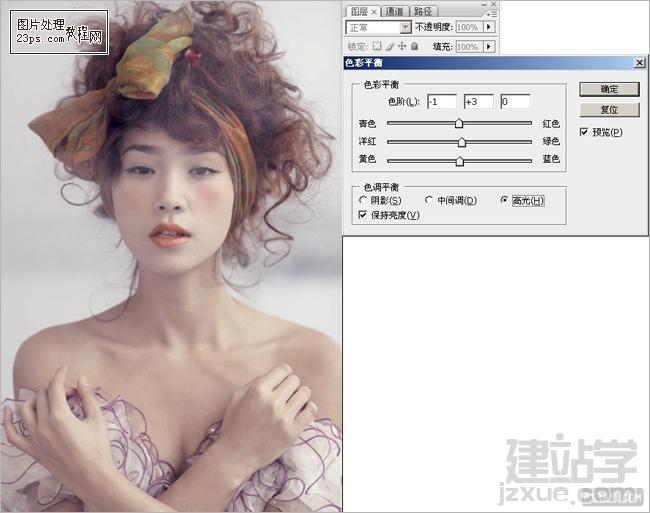
Task: Click the 青色-红色 slider handle
Action: (x=459, y=123)
